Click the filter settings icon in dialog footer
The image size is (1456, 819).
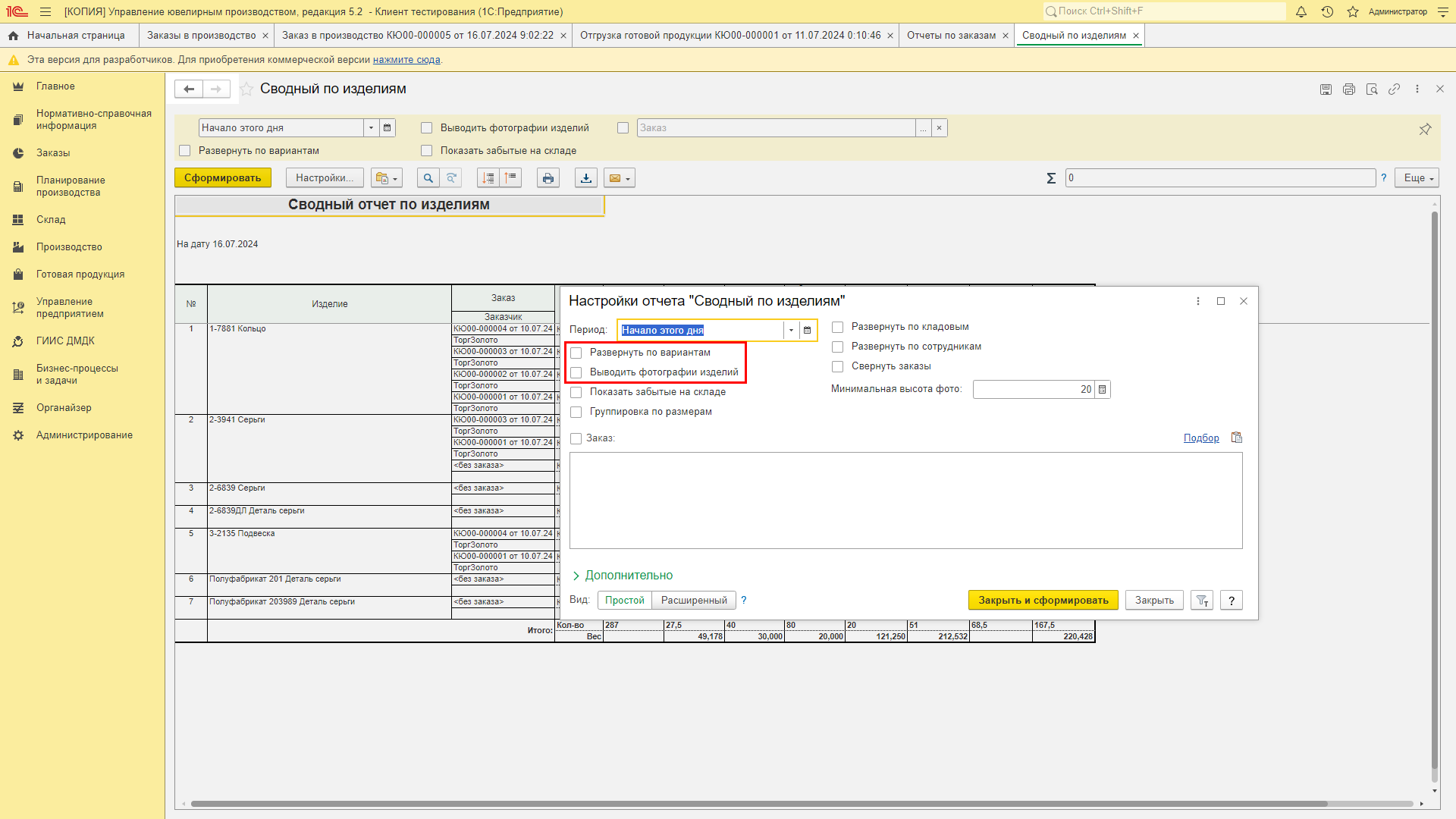point(1202,601)
